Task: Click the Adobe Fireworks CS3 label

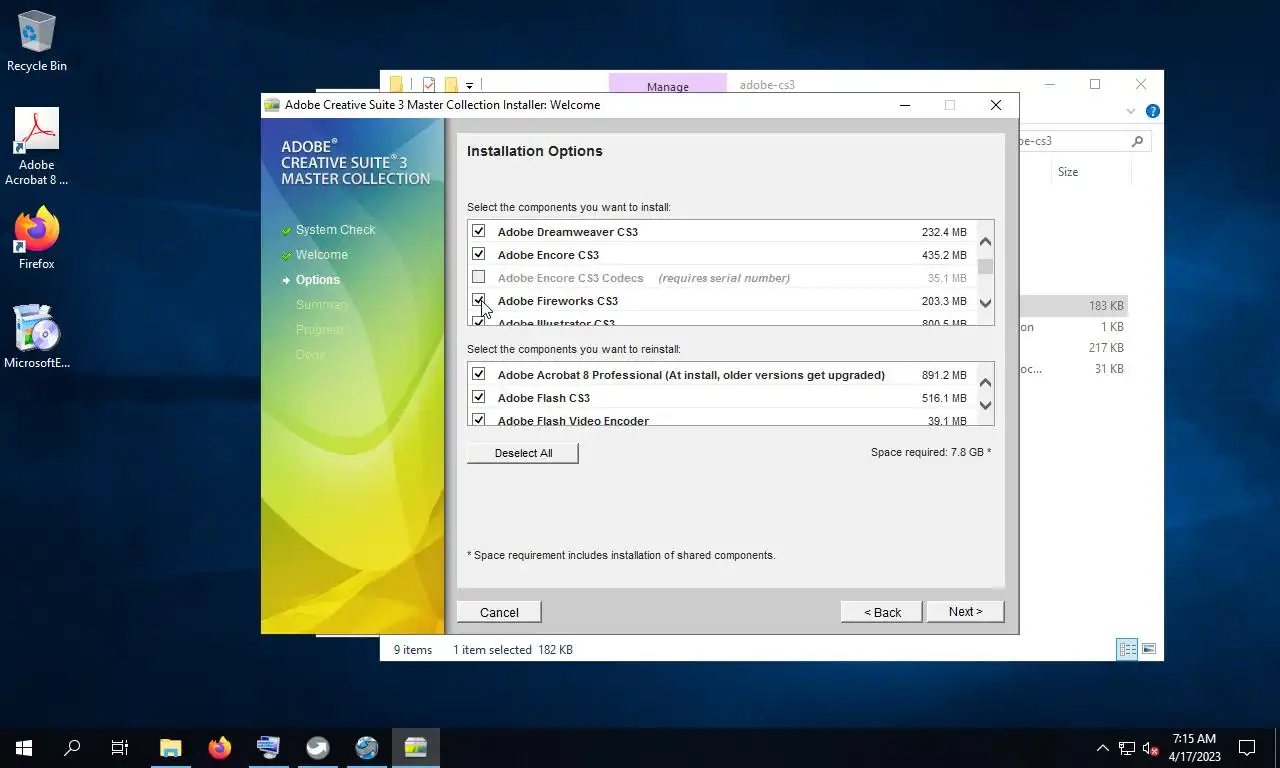Action: coord(557,301)
